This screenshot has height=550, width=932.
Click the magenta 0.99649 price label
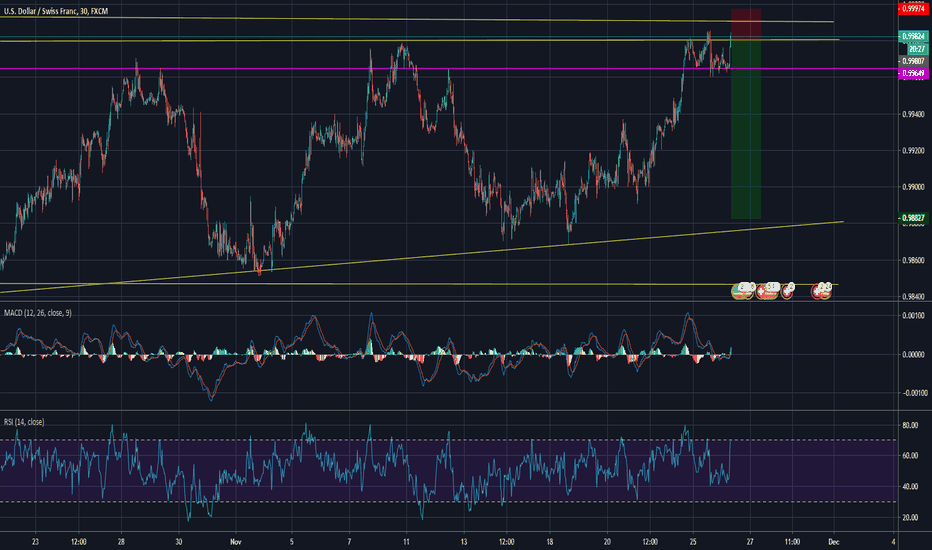912,72
